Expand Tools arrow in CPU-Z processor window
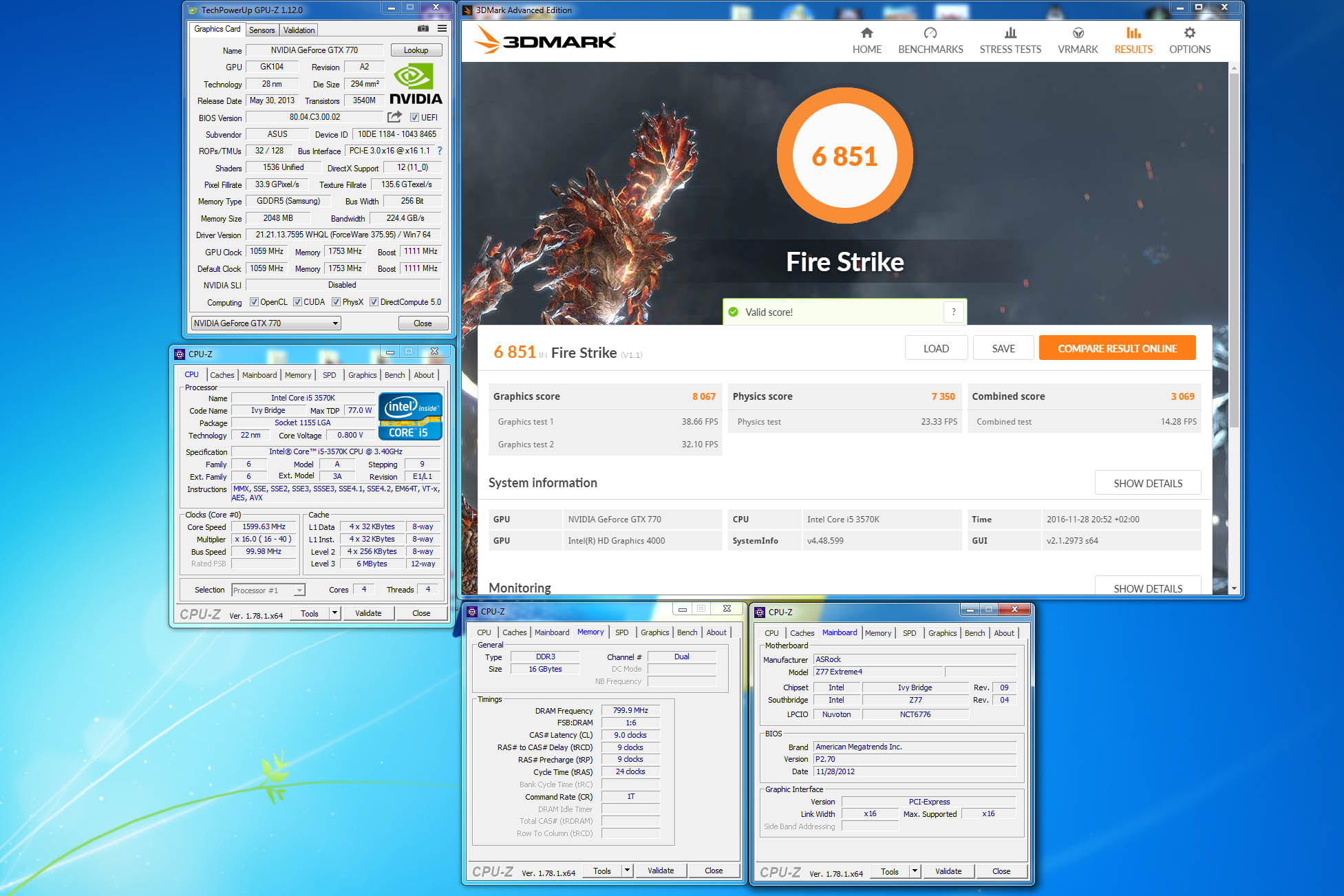 pyautogui.click(x=334, y=613)
